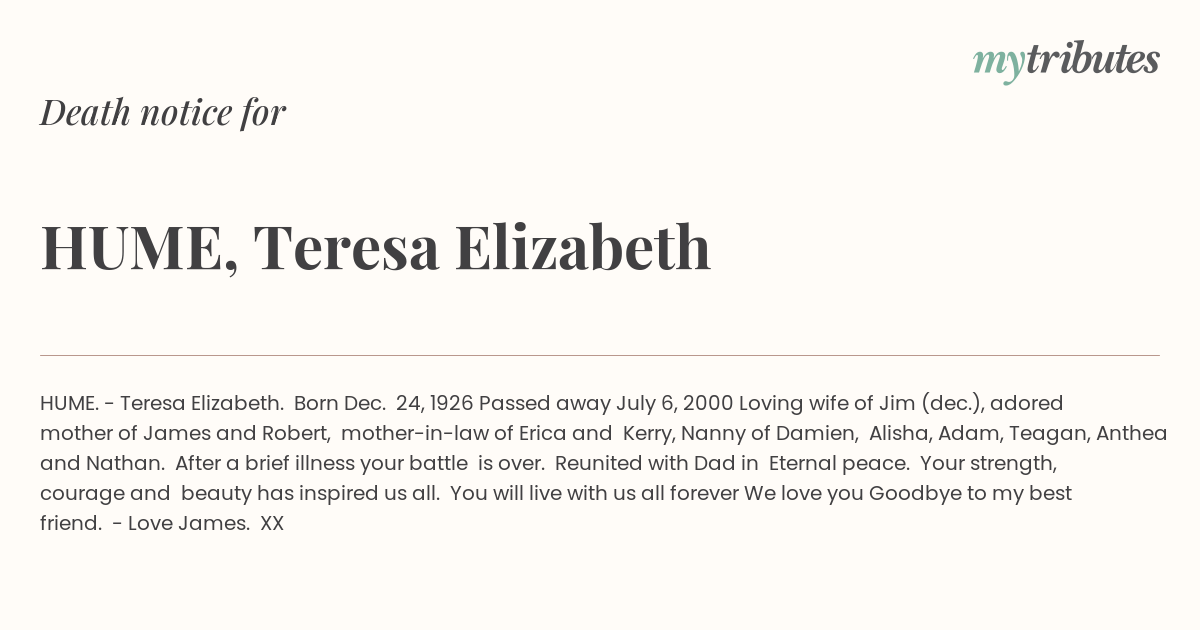This screenshot has width=1200, height=630.
Task: Click 'Passed away July 6, 2000' text
Action: click(606, 403)
